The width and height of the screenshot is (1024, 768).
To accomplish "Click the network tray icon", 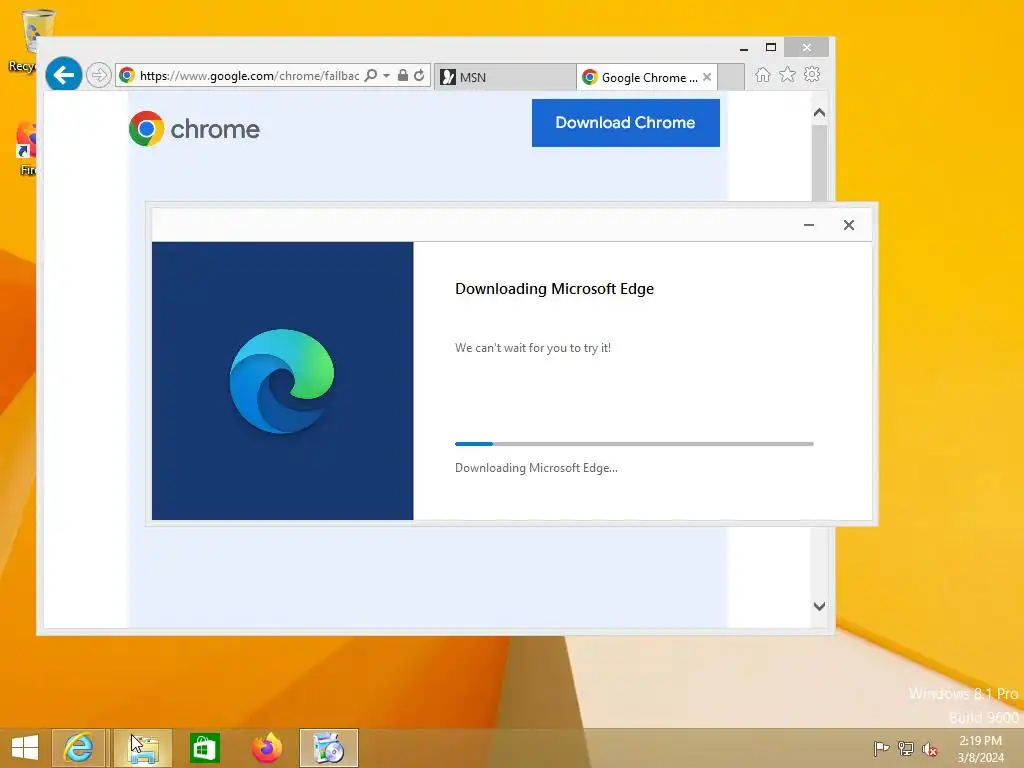I will pyautogui.click(x=906, y=748).
